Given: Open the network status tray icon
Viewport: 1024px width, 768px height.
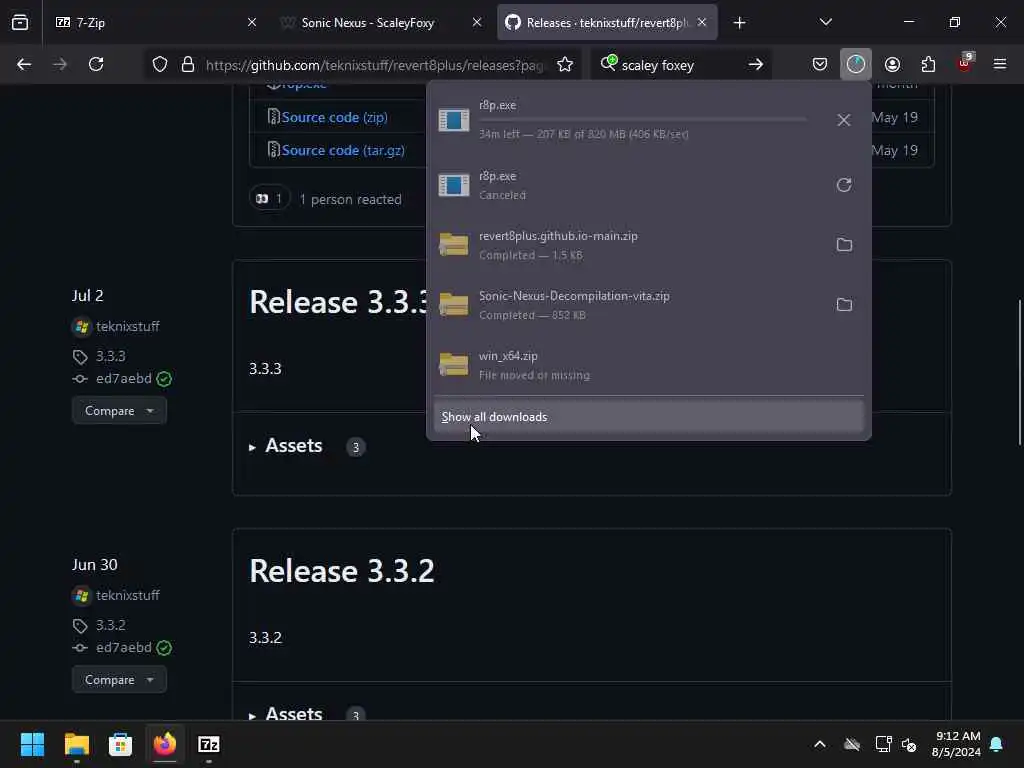Looking at the screenshot, I should point(883,744).
